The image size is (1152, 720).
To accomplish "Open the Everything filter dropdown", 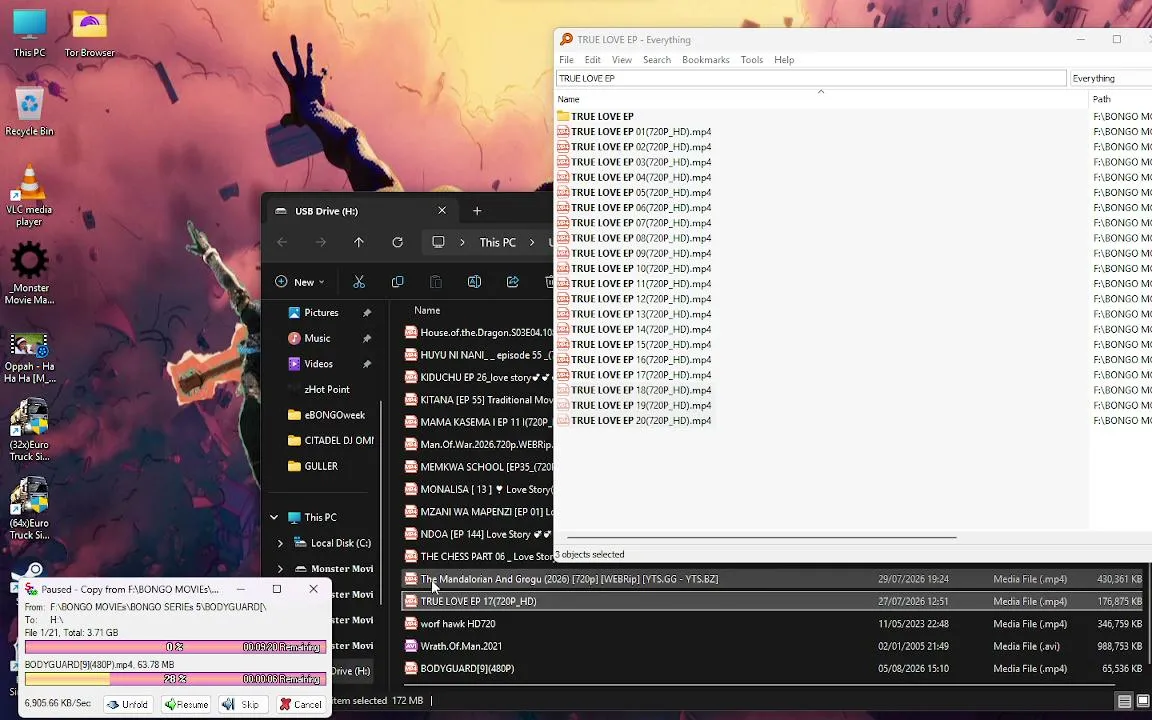I will tap(1109, 78).
